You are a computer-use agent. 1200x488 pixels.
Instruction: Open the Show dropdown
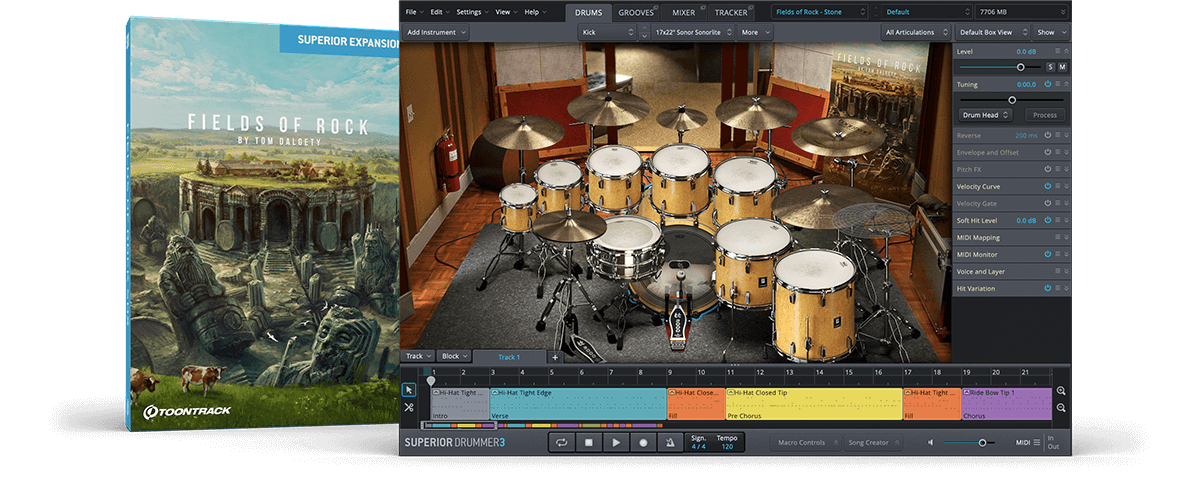[1050, 32]
